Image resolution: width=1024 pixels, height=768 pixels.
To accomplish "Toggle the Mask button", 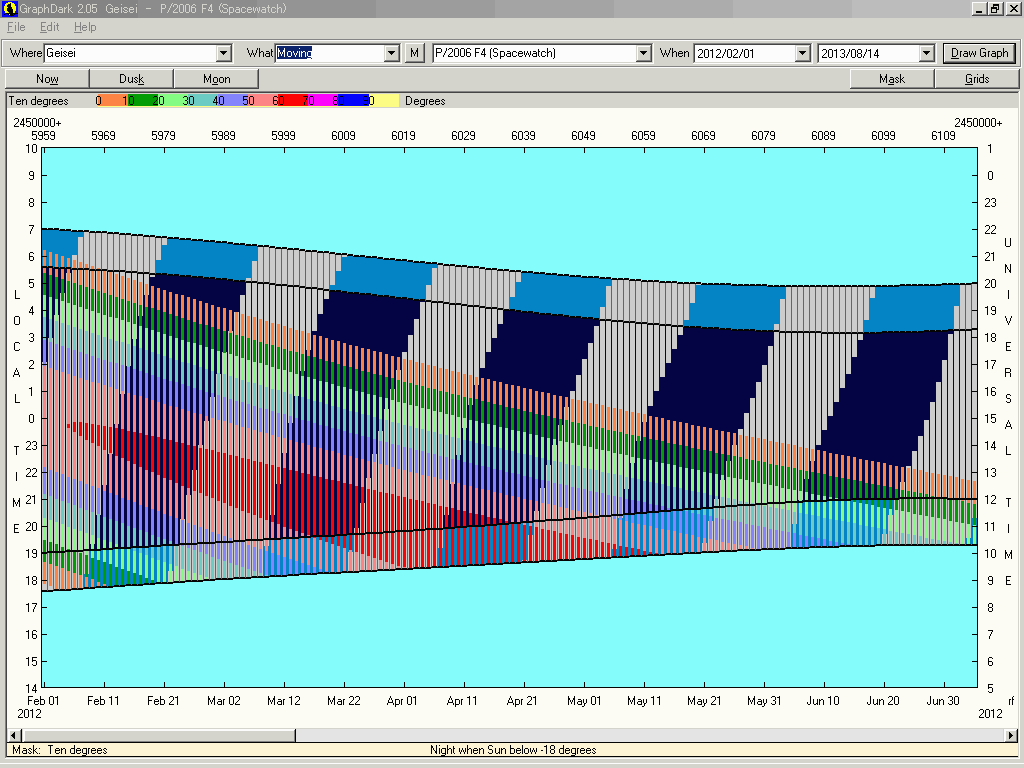I will click(x=891, y=79).
